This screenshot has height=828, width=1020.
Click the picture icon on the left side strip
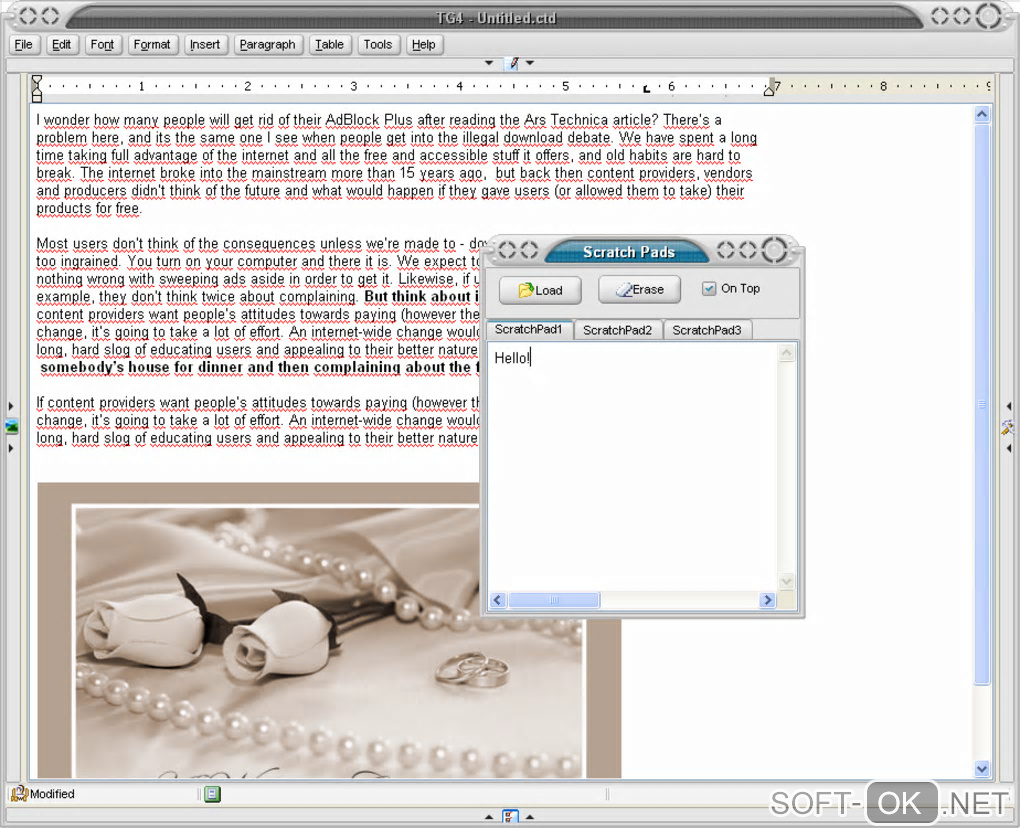(11, 427)
